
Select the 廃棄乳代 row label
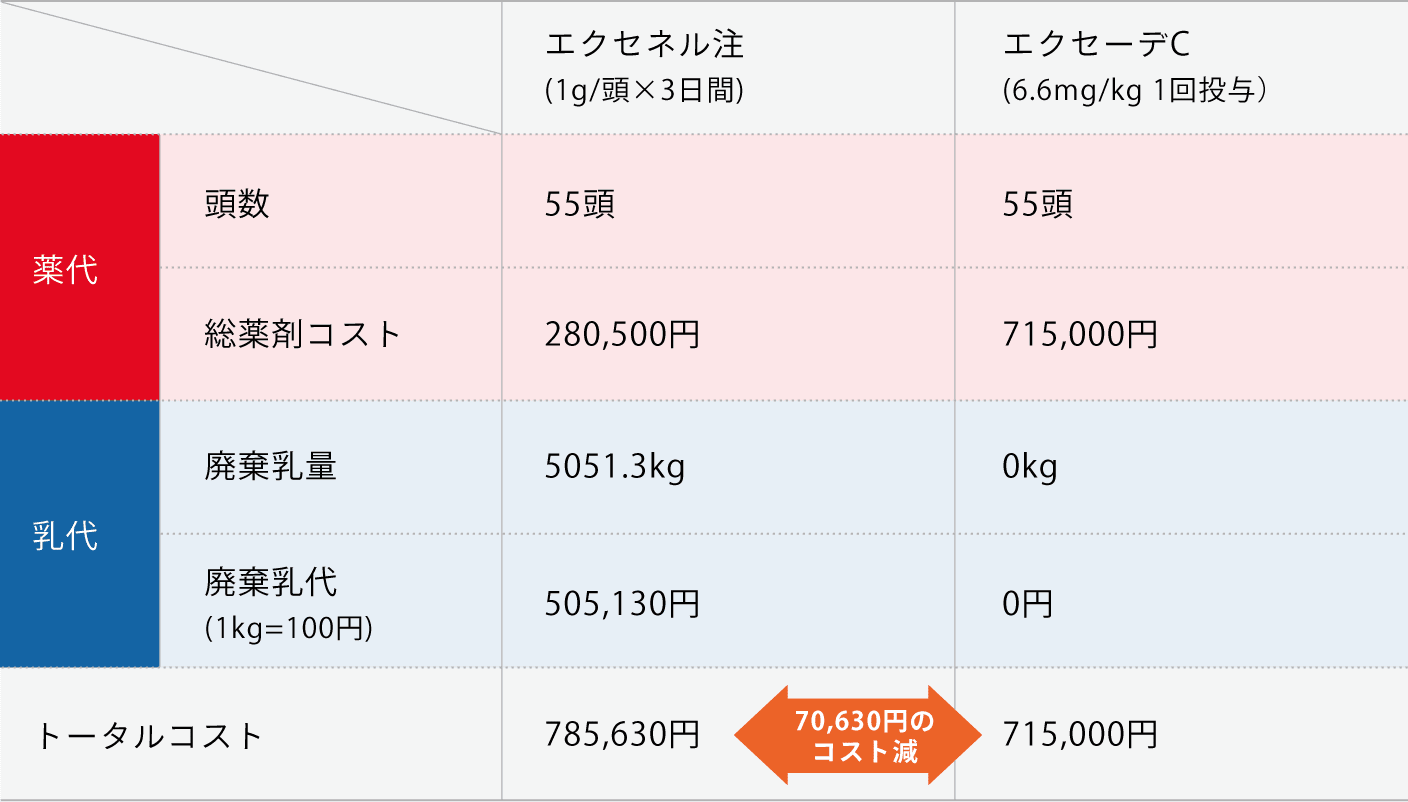[270, 581]
